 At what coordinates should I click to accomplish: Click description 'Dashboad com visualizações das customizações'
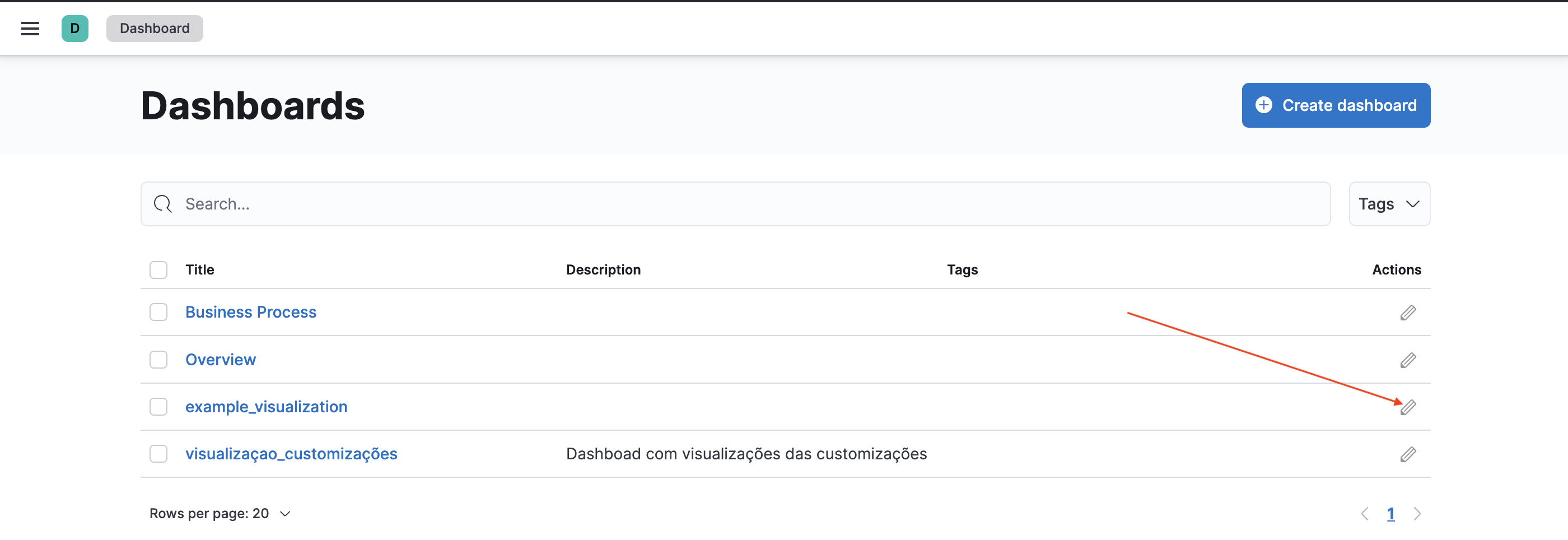[746, 454]
